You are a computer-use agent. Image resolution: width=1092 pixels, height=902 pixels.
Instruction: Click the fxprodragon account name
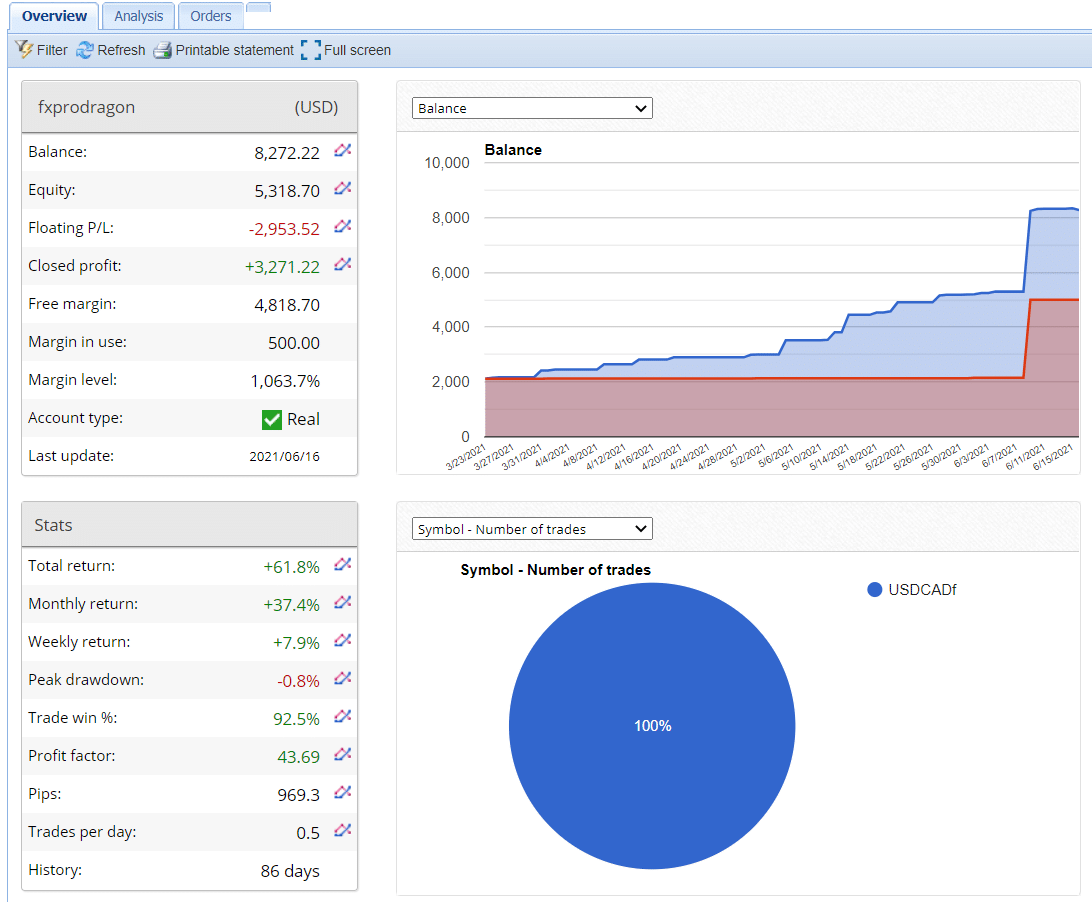[86, 107]
